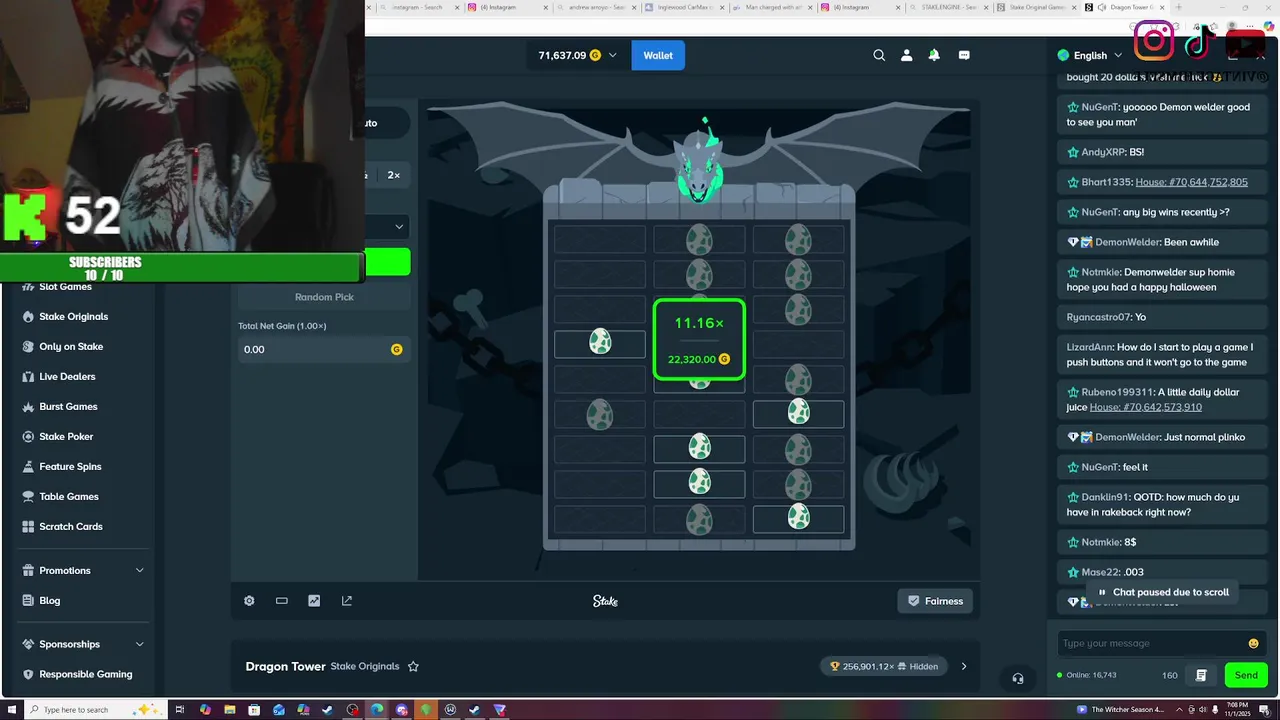
Task: Switch to STAKEENGINE browser tab
Action: click(946, 7)
